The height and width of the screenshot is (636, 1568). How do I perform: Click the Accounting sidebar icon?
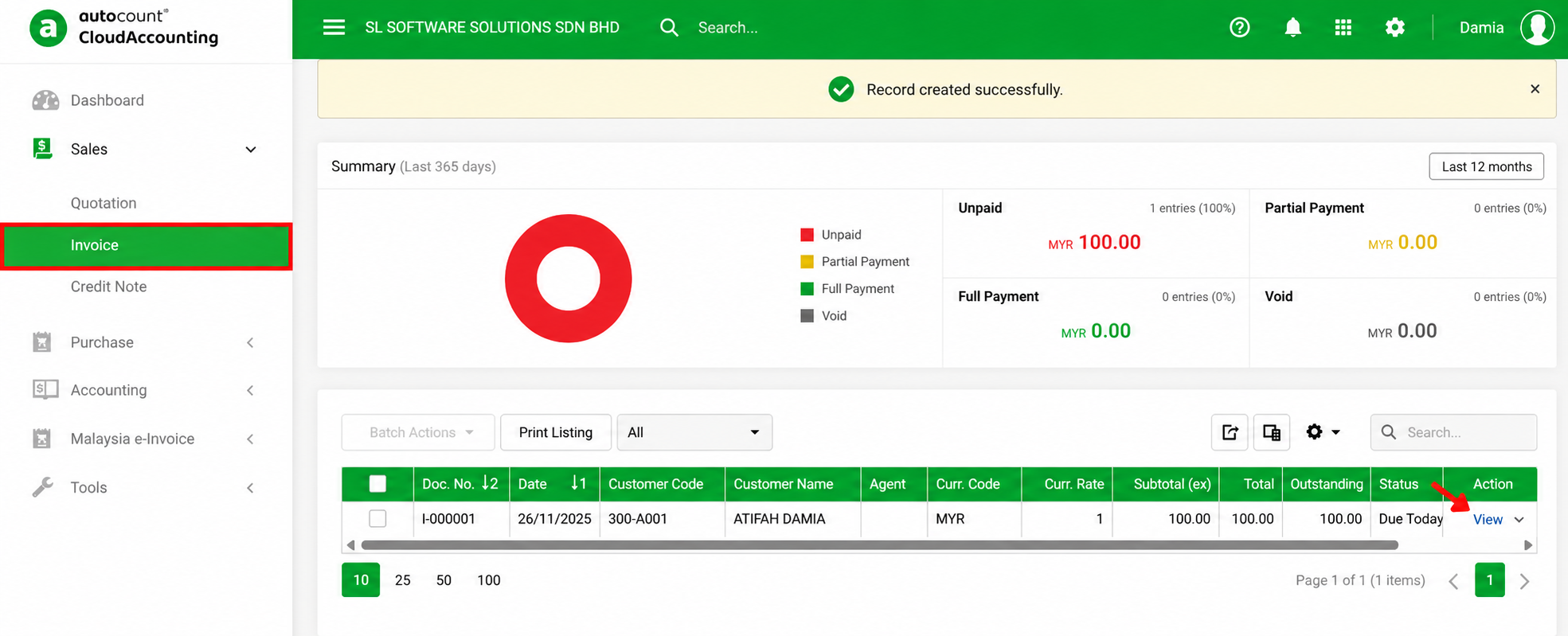[x=45, y=389]
